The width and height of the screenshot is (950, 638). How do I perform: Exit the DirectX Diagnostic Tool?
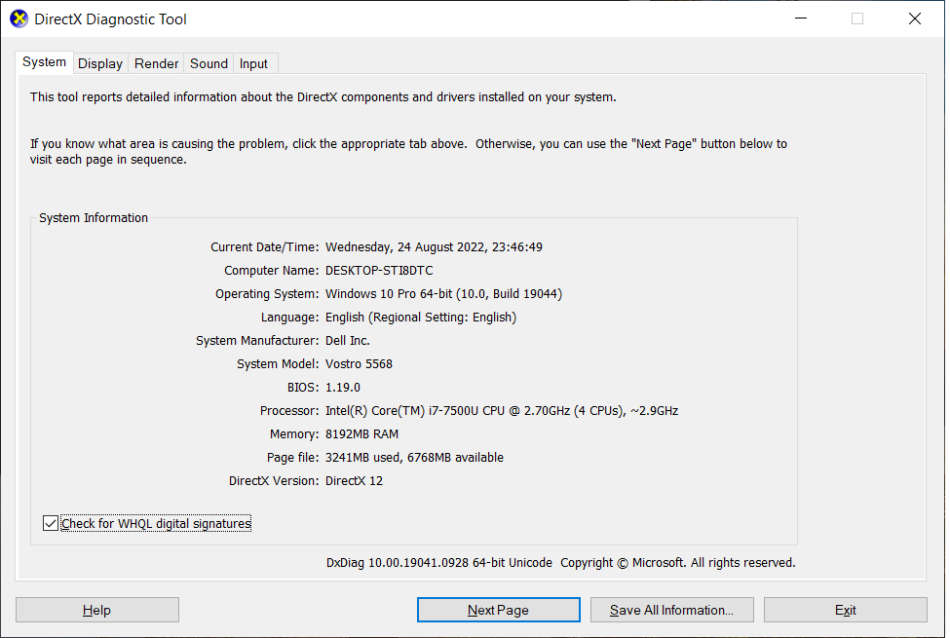tap(845, 609)
